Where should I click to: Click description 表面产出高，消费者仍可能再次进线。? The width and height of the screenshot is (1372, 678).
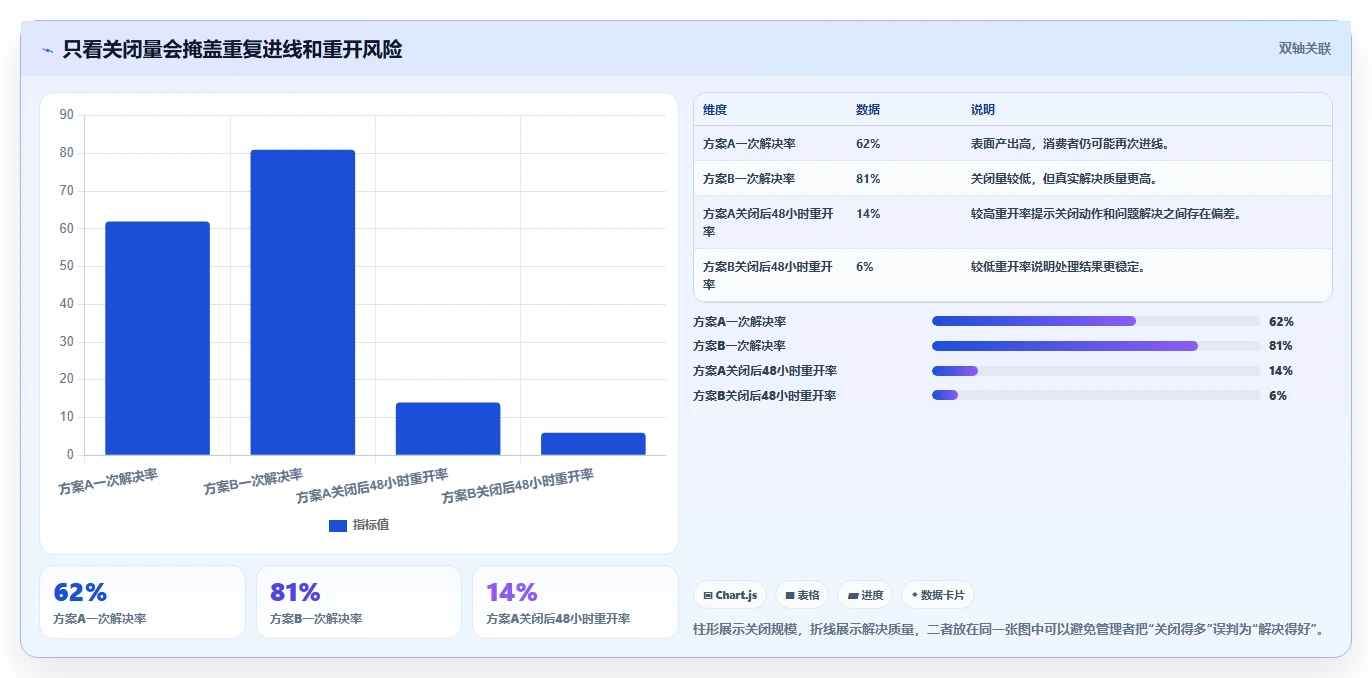click(1070, 144)
